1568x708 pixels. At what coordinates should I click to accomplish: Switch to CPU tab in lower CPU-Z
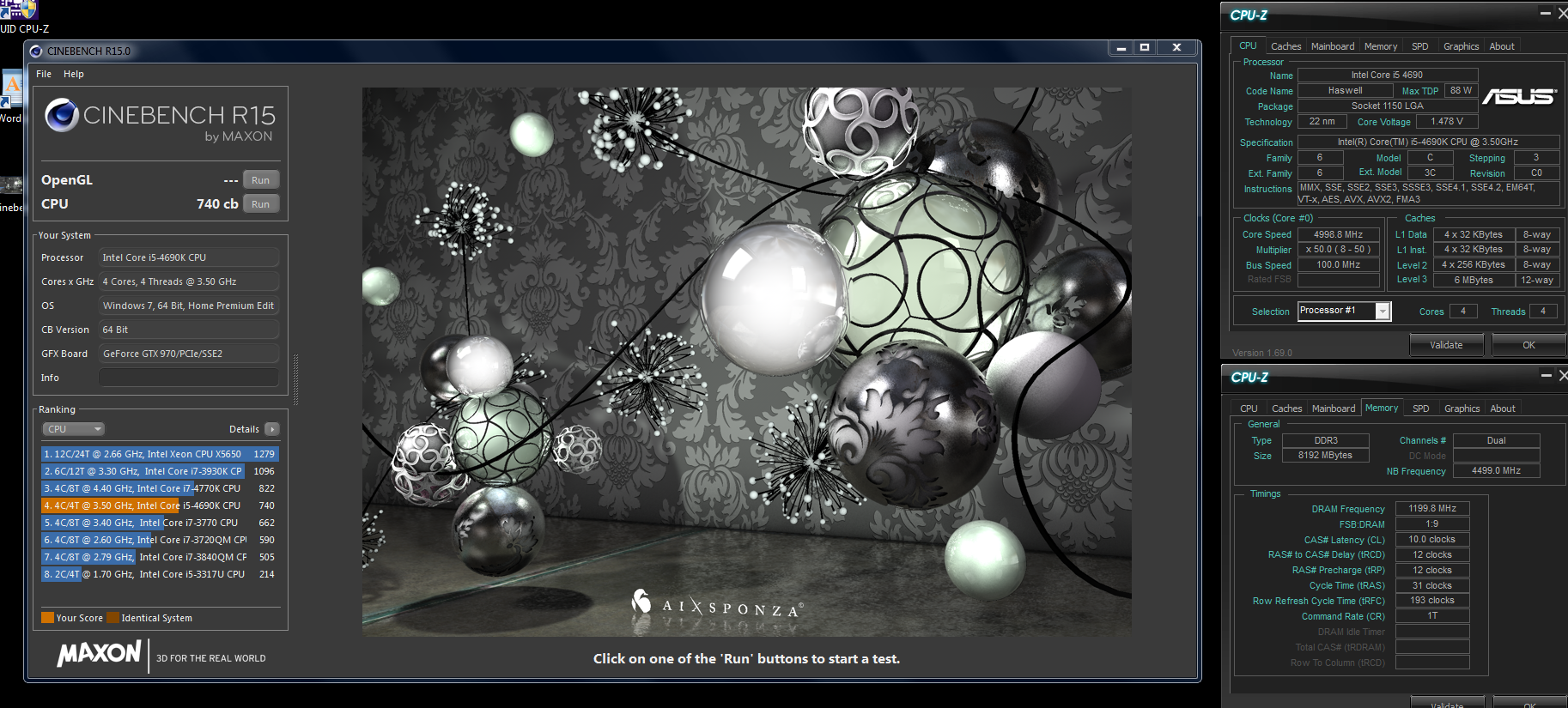coord(1249,408)
